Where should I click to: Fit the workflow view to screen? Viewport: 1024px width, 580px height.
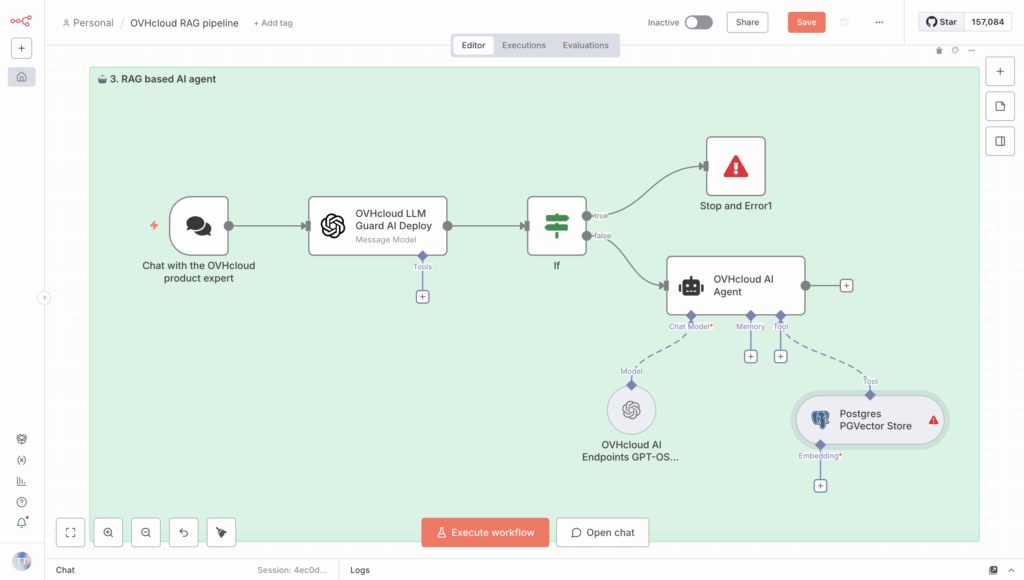pos(70,533)
